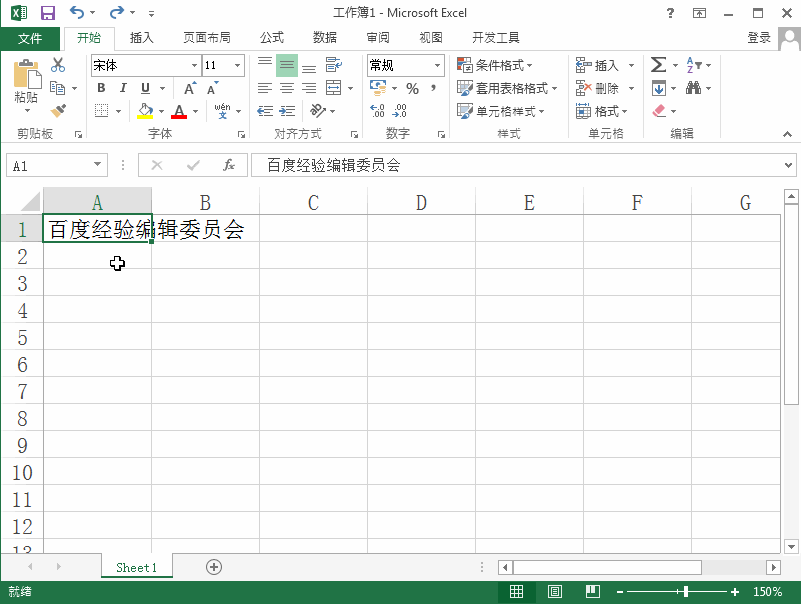The height and width of the screenshot is (604, 801).
Task: Expand the Name Box A1 dropdown
Action: point(97,165)
